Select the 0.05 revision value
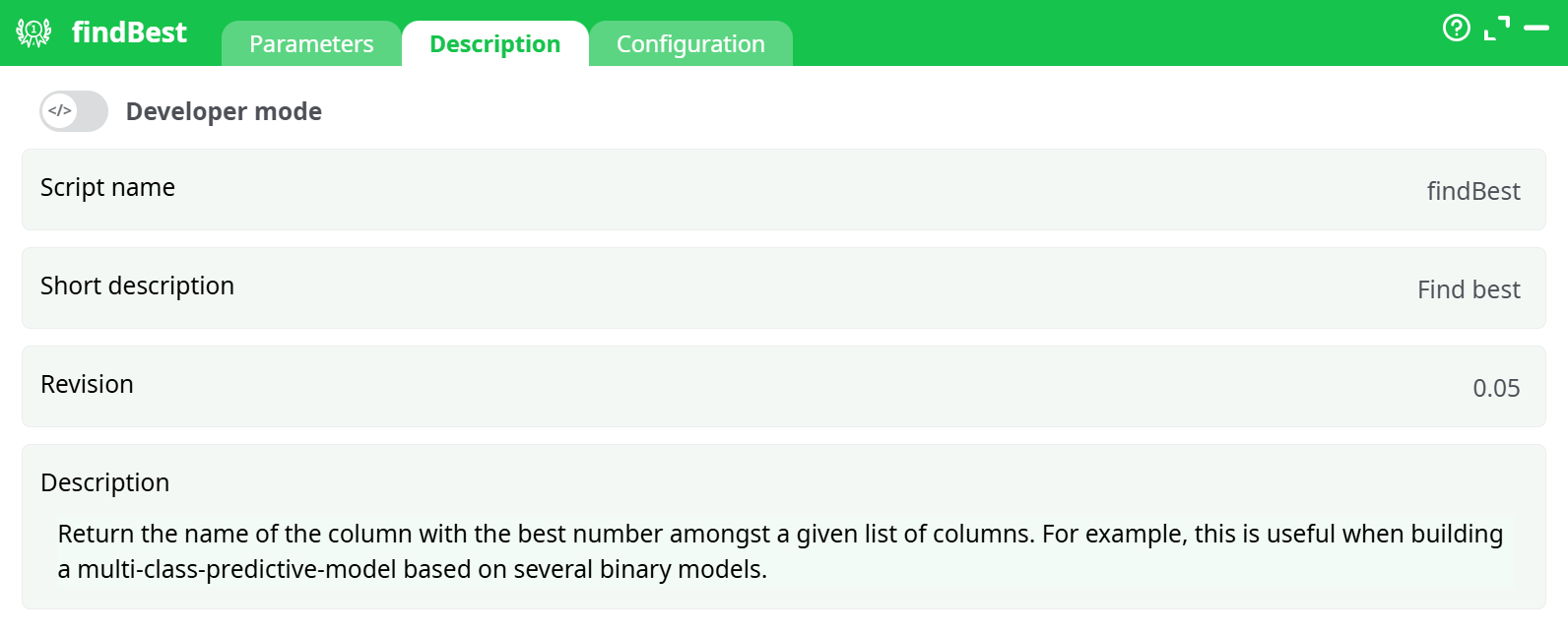Screen dimensions: 1568x635 [1495, 388]
